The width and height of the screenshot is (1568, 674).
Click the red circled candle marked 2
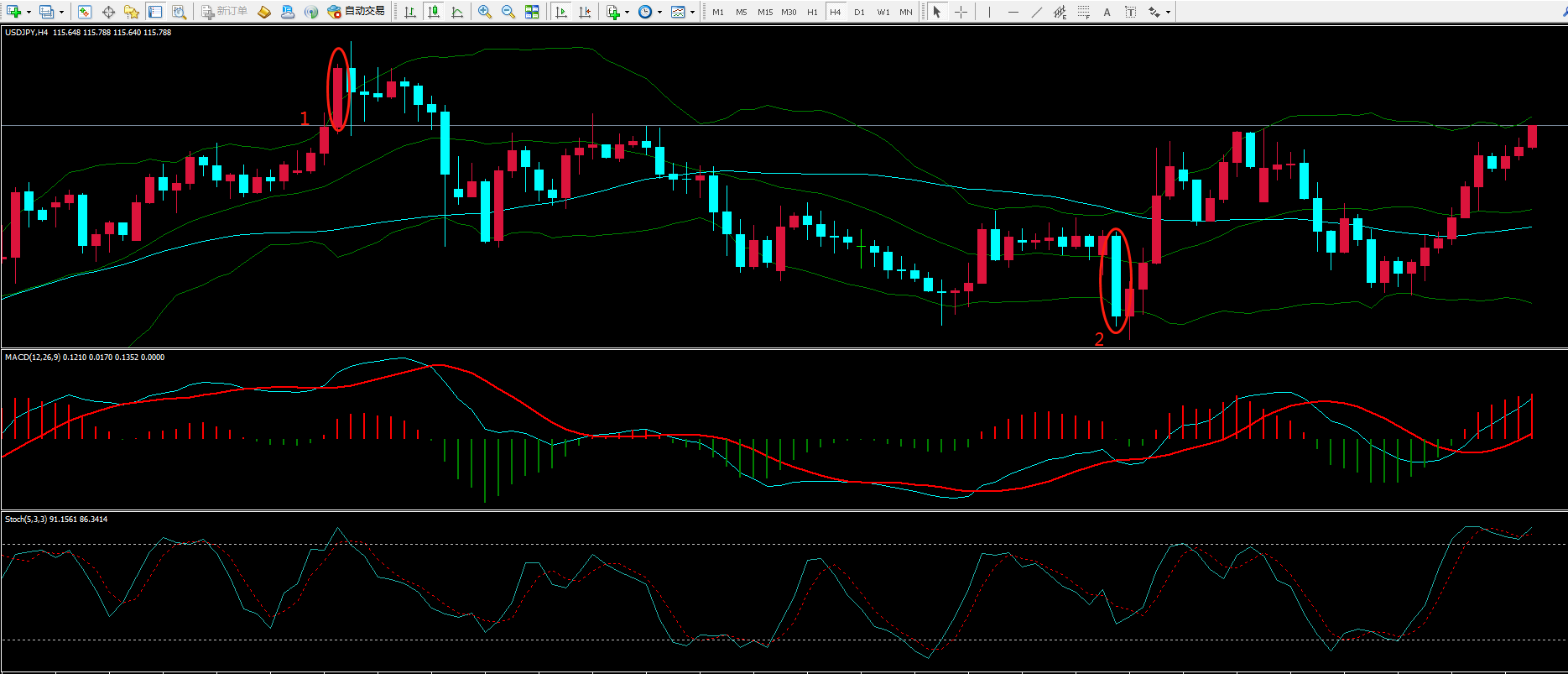coord(1116,277)
